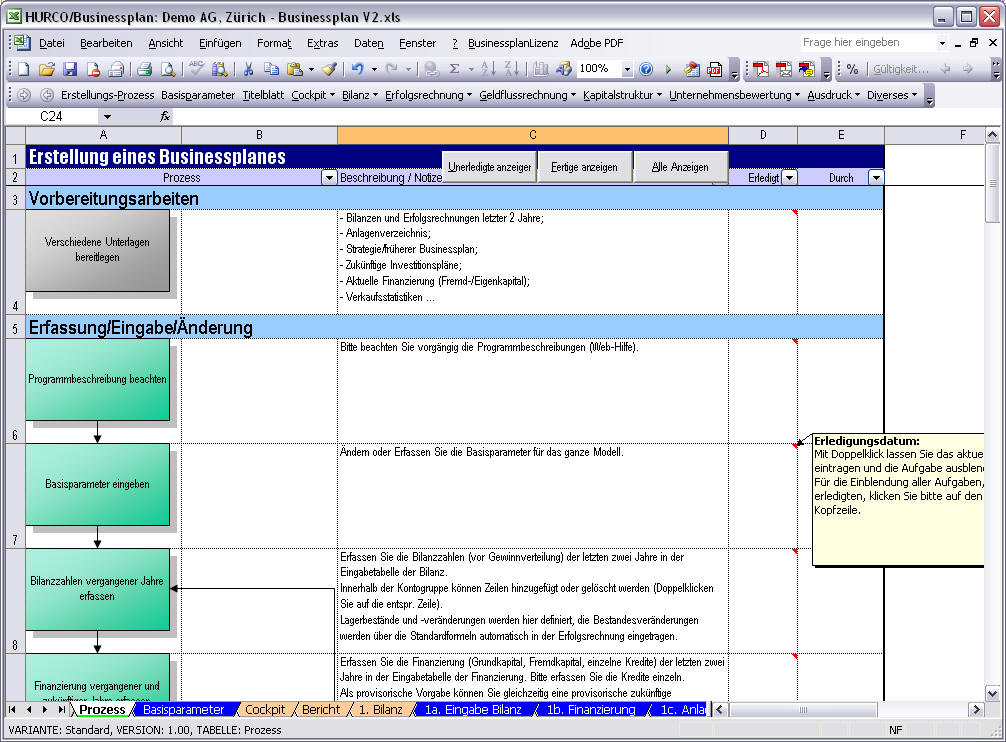This screenshot has height=742, width=1006.
Task: Select the Format Painter brush icon
Action: [329, 69]
